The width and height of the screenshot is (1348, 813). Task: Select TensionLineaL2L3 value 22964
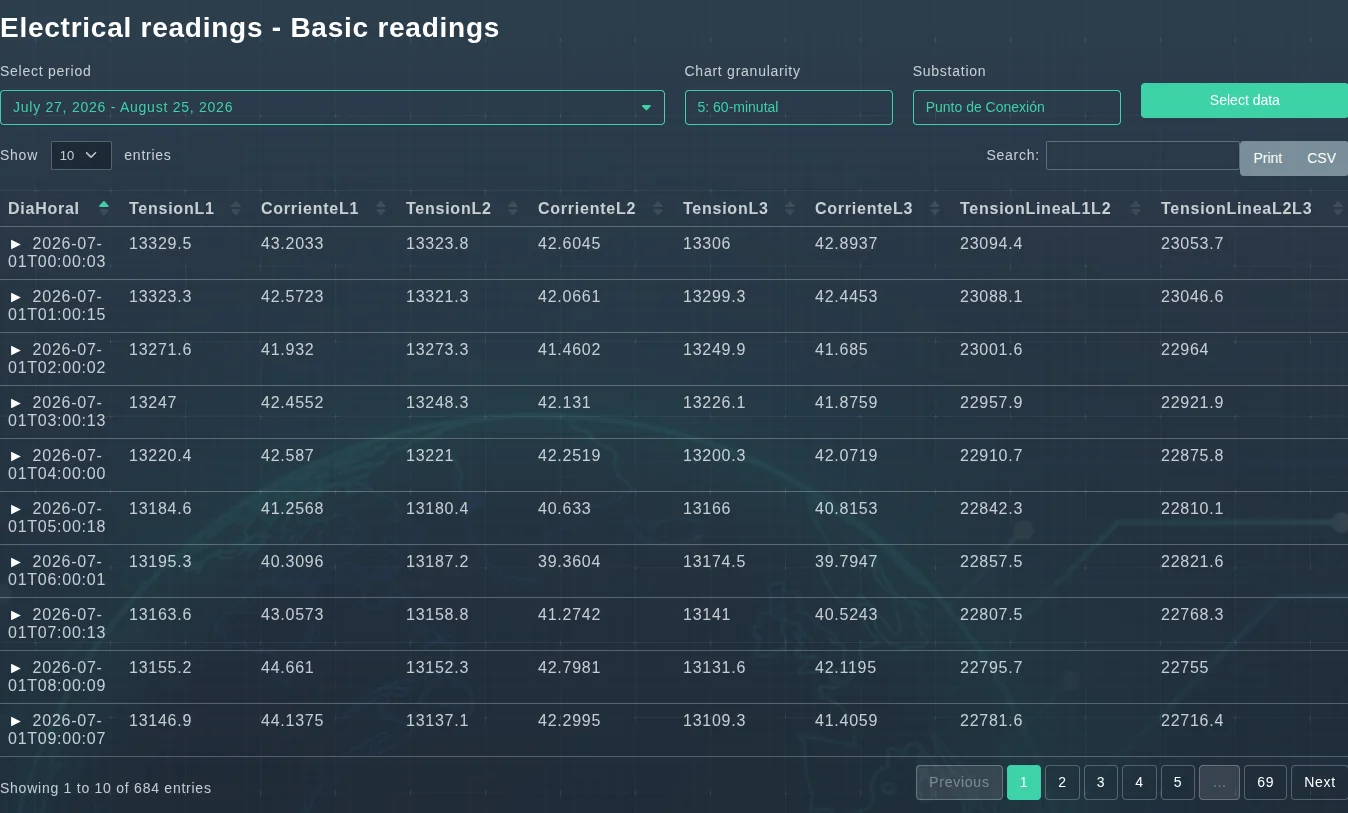point(1185,350)
